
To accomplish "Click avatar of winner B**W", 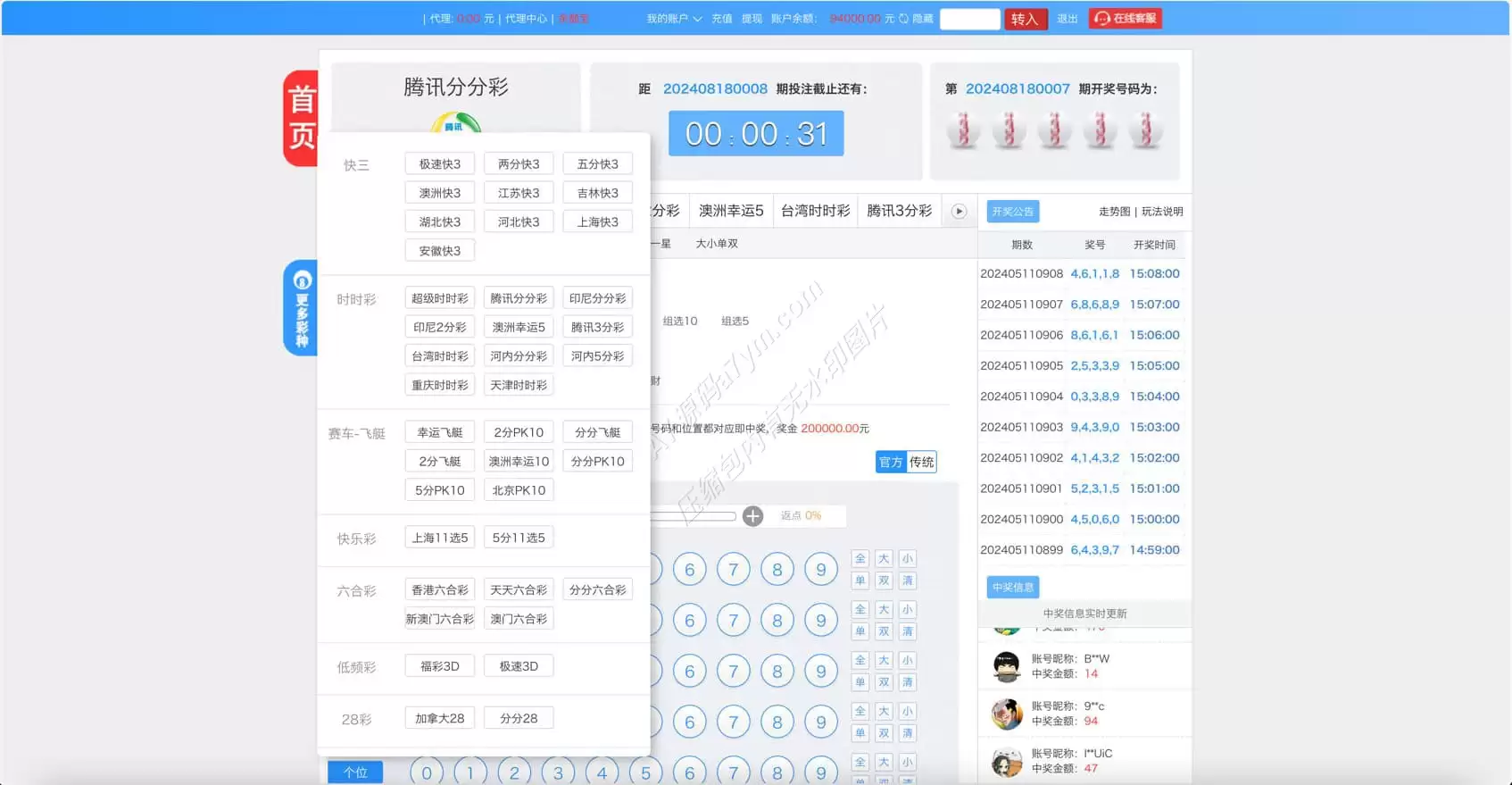I will pyautogui.click(x=1007, y=666).
